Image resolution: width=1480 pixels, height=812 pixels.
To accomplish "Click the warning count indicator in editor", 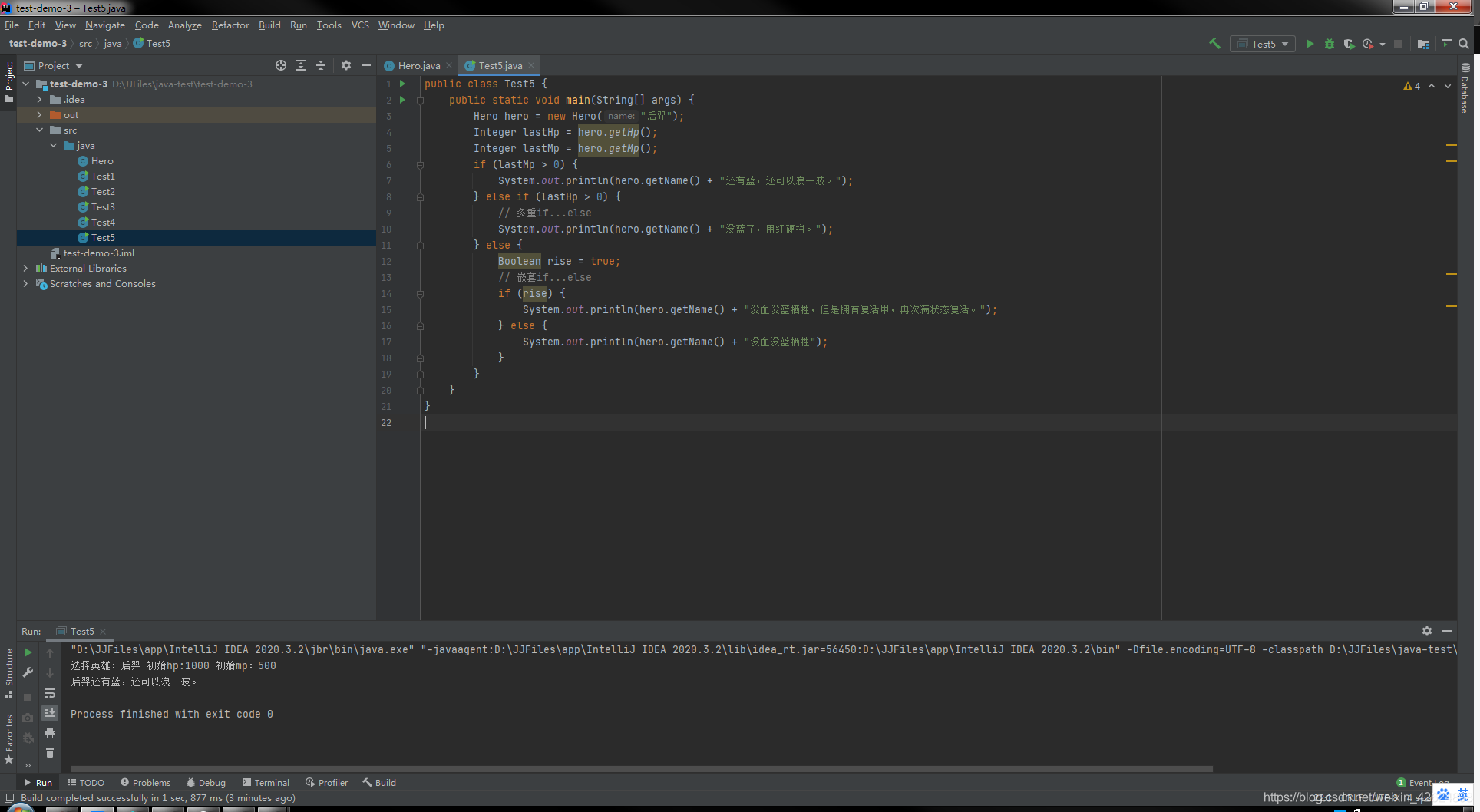I will coord(1412,86).
